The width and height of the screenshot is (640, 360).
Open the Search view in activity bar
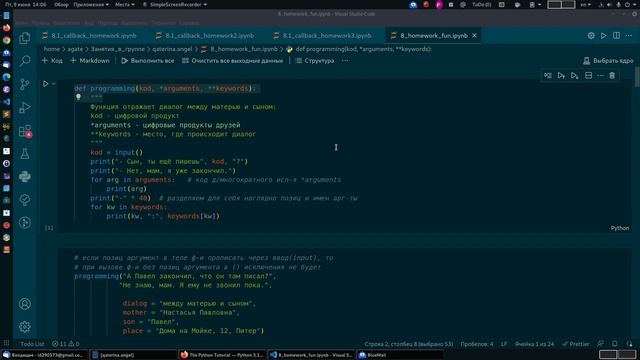pos(24,61)
